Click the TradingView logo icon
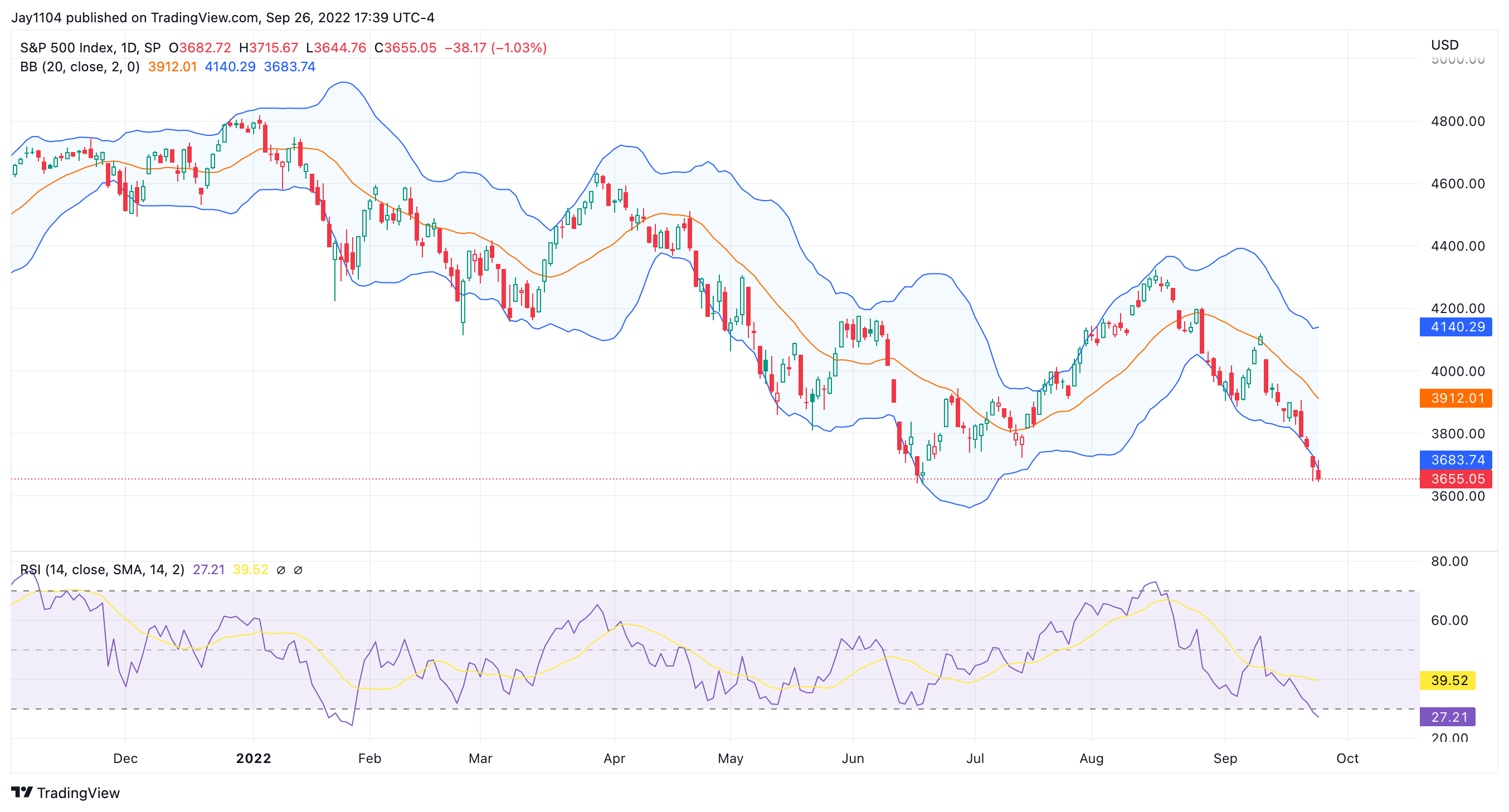 (22, 792)
